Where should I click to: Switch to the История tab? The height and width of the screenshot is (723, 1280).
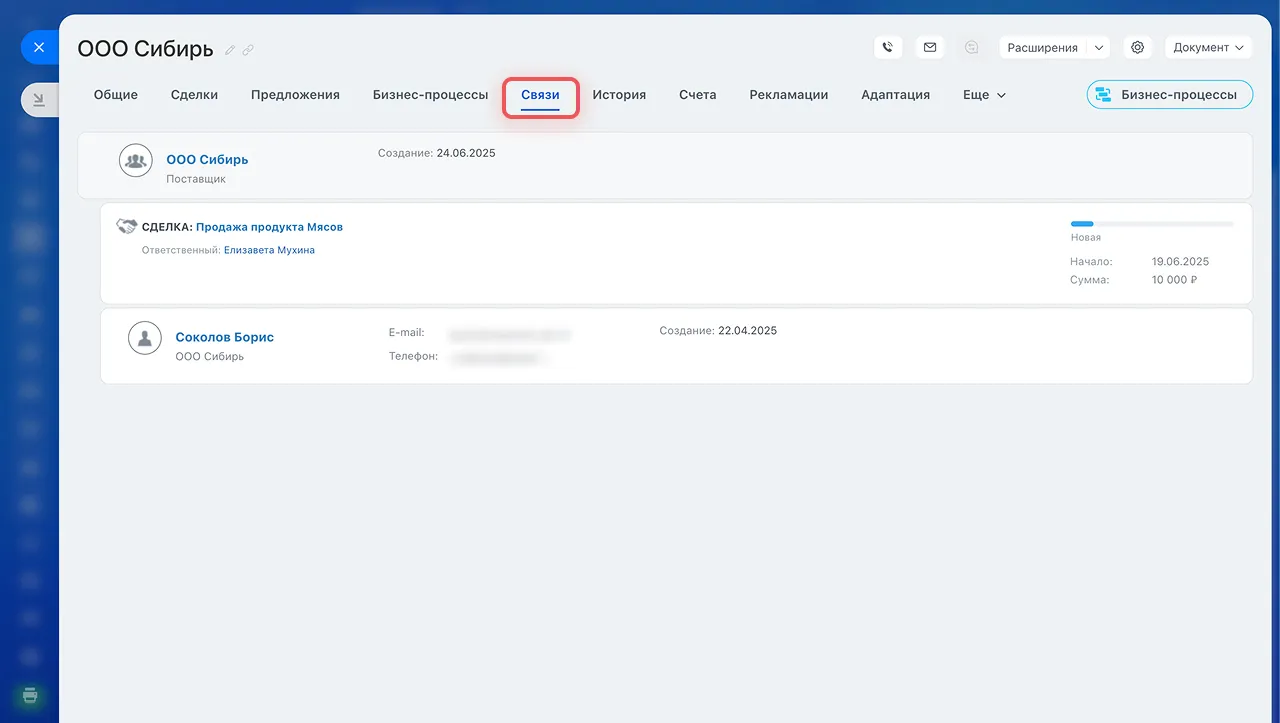619,95
